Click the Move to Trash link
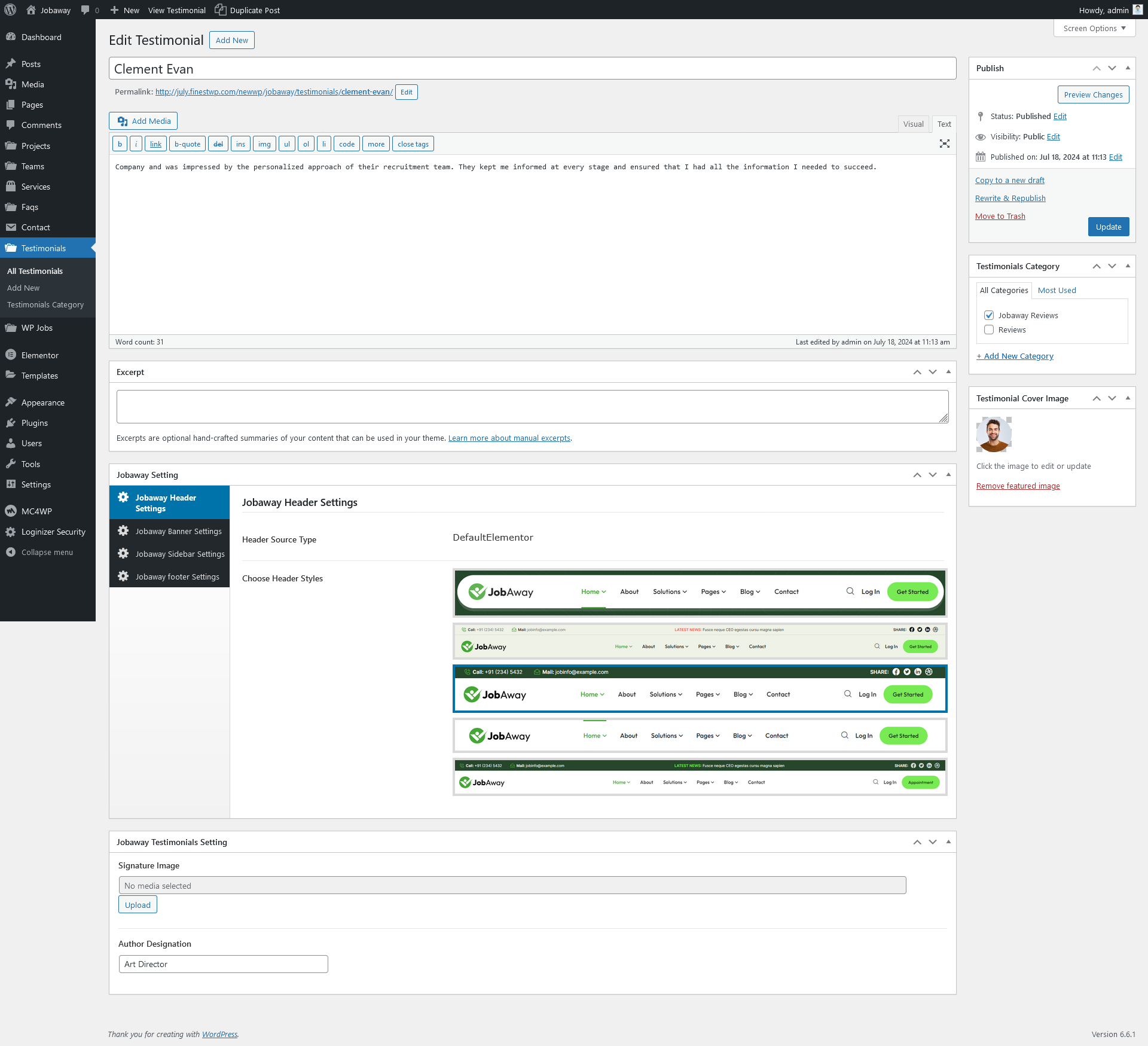Screen dimensions: 1148x1046 click(x=1000, y=216)
